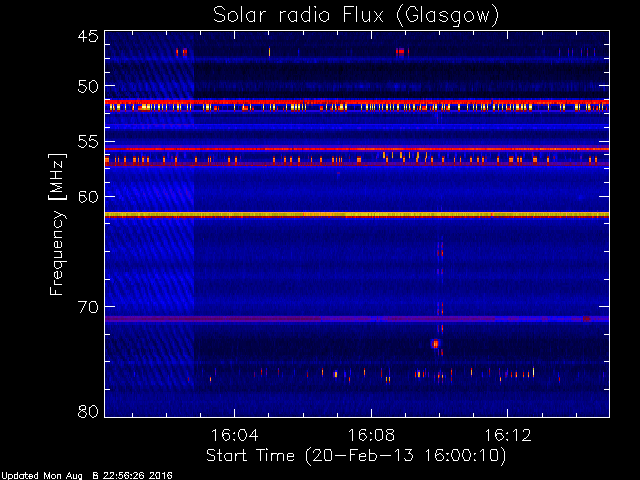Click the bright red burst spot near 73 MHz
This screenshot has height=480, width=640.
tap(436, 344)
